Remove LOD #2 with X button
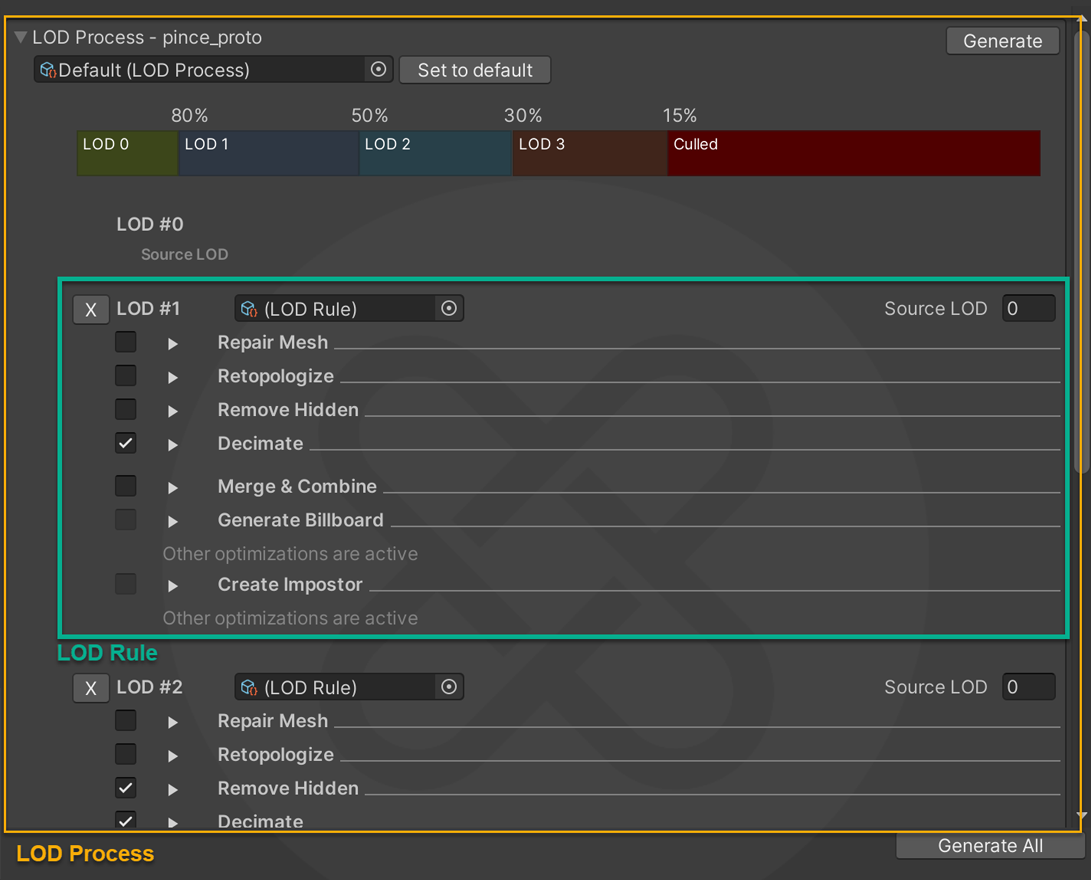The width and height of the screenshot is (1091, 880). (x=91, y=688)
